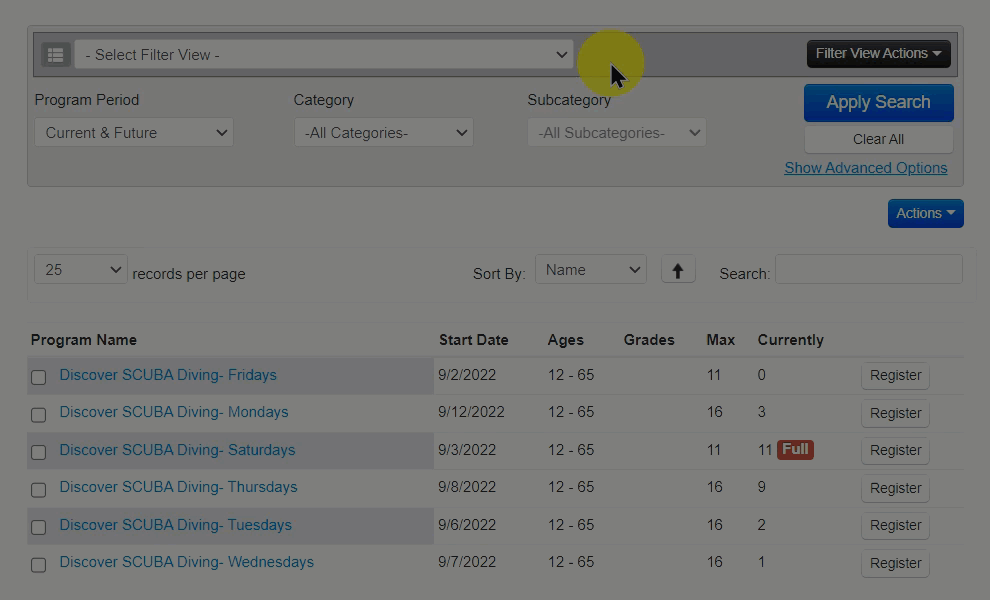Open Program Period dropdown
Screen dimensions: 990x600
coord(134,133)
